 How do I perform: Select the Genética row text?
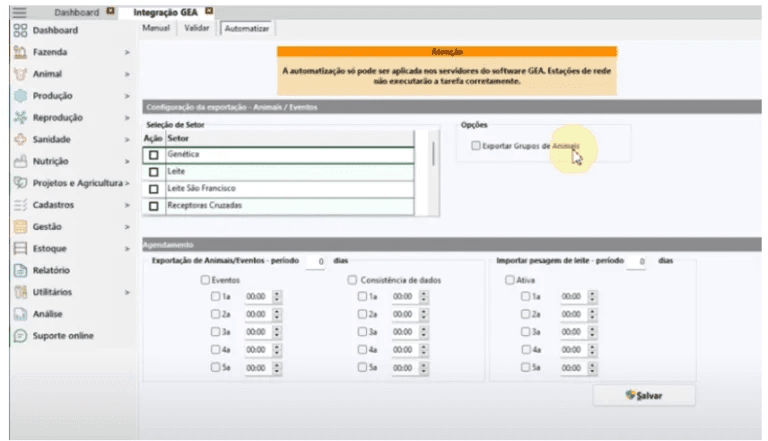pyautogui.click(x=183, y=154)
